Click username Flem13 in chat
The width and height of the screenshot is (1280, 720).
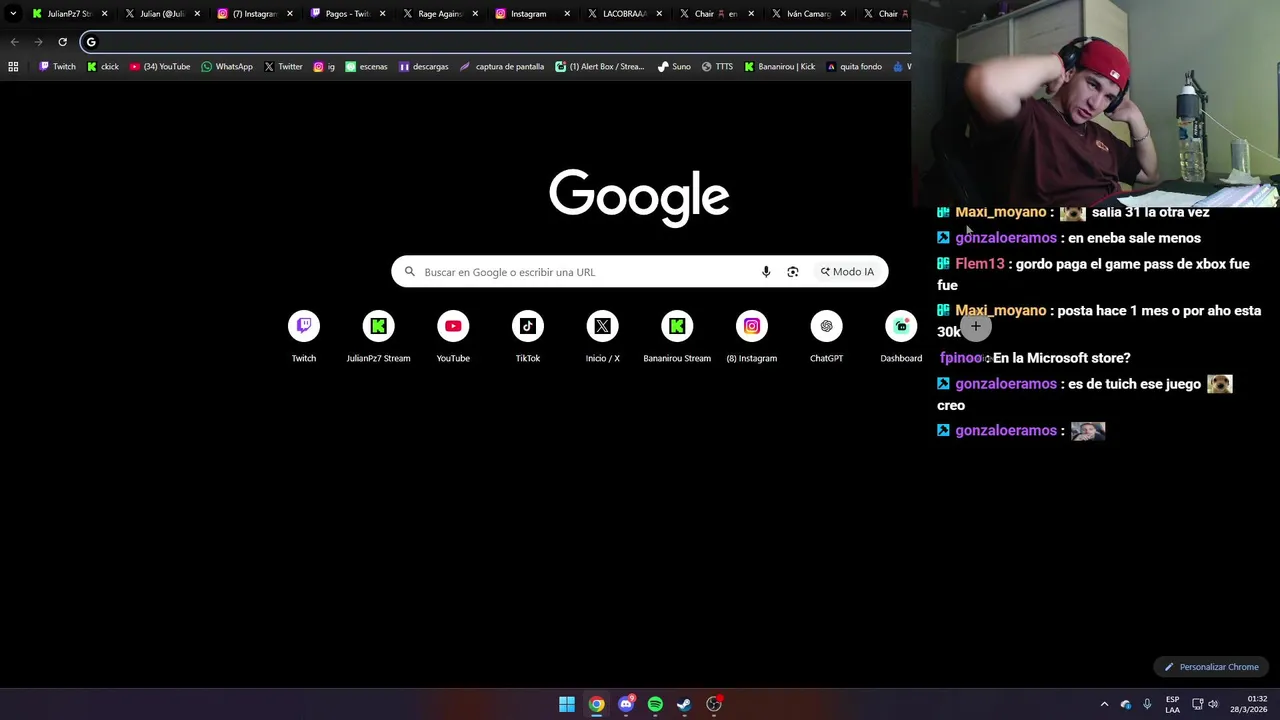click(979, 264)
